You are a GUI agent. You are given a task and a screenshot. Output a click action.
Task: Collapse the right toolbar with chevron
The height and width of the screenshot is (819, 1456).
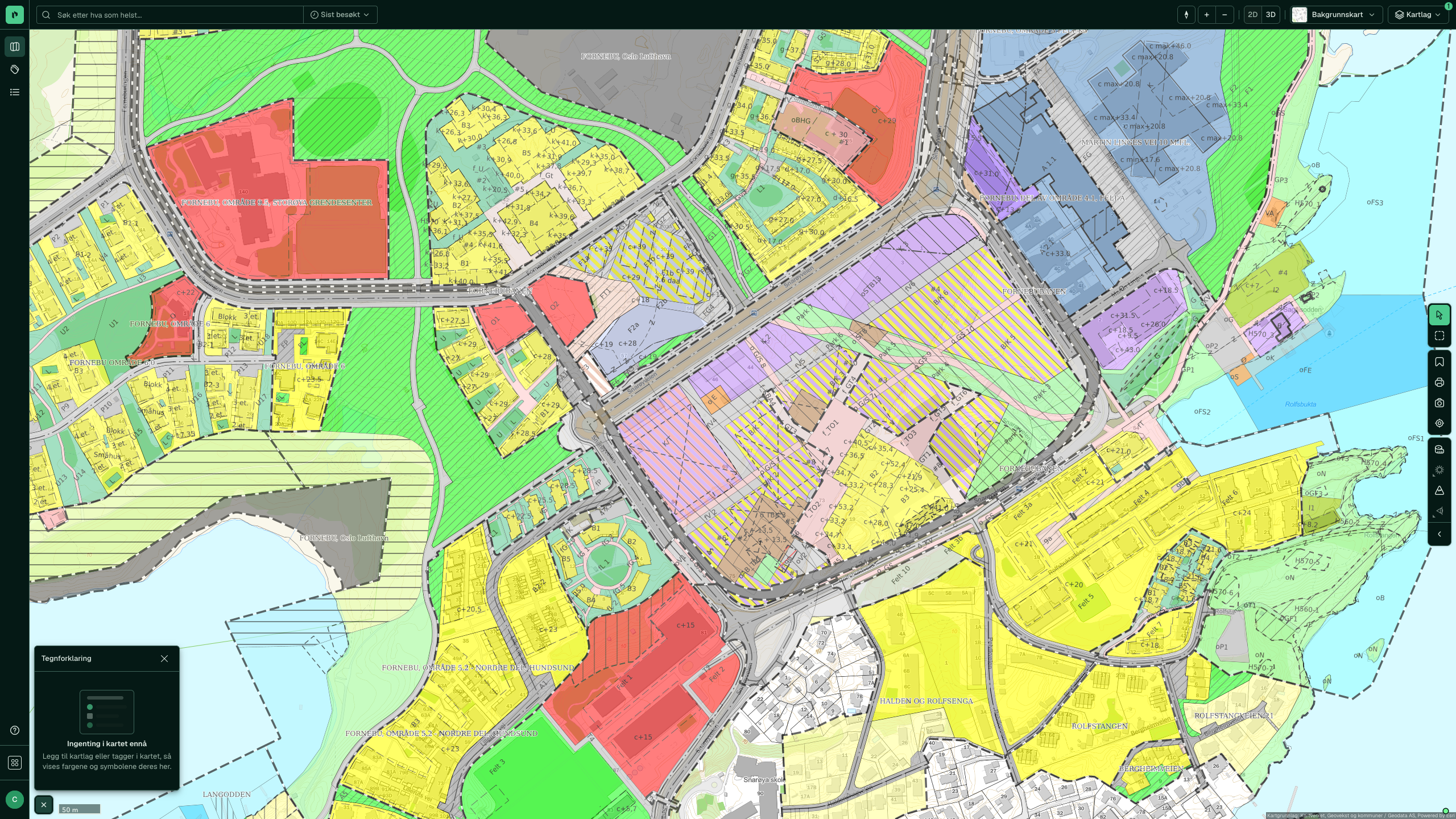click(1440, 534)
